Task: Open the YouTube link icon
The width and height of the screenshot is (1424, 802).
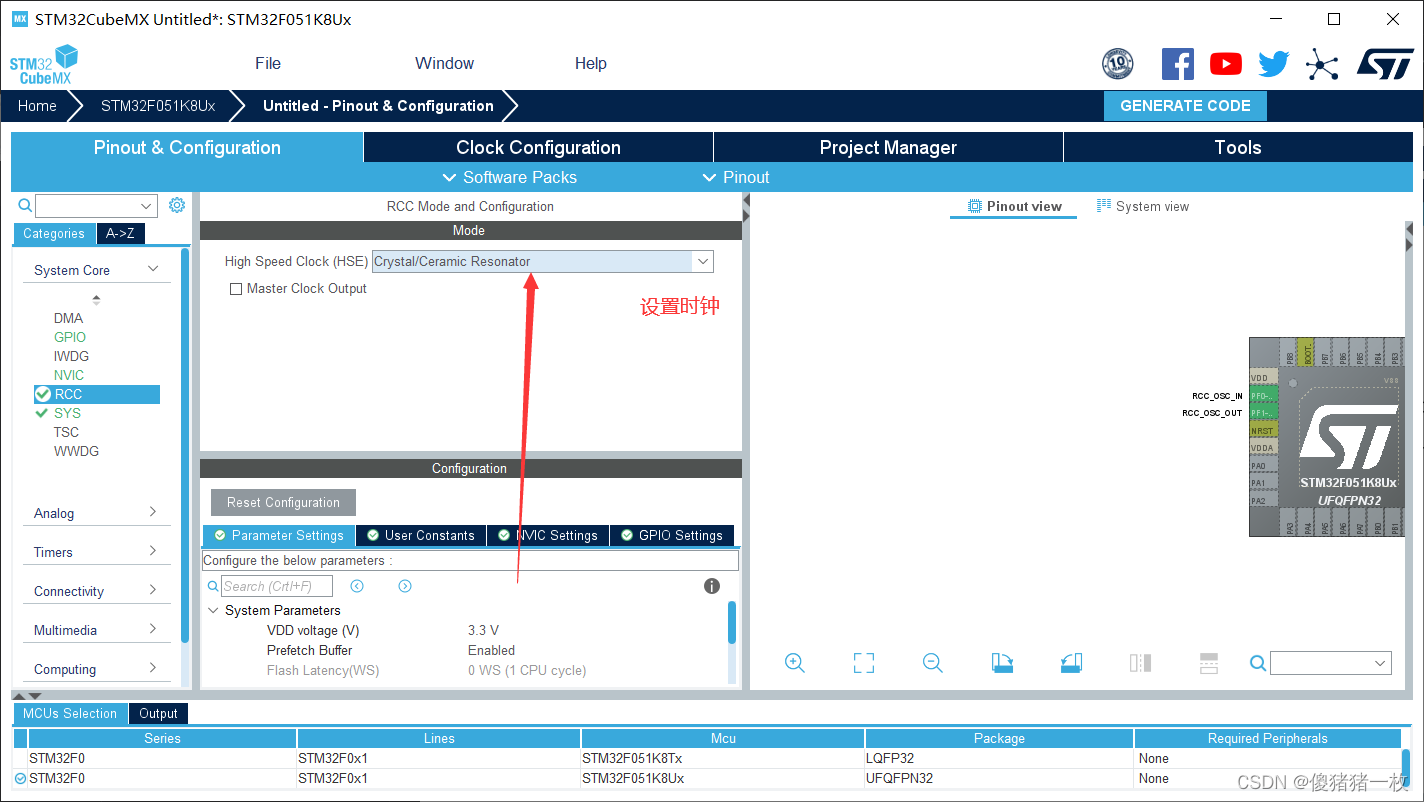Action: pyautogui.click(x=1226, y=64)
